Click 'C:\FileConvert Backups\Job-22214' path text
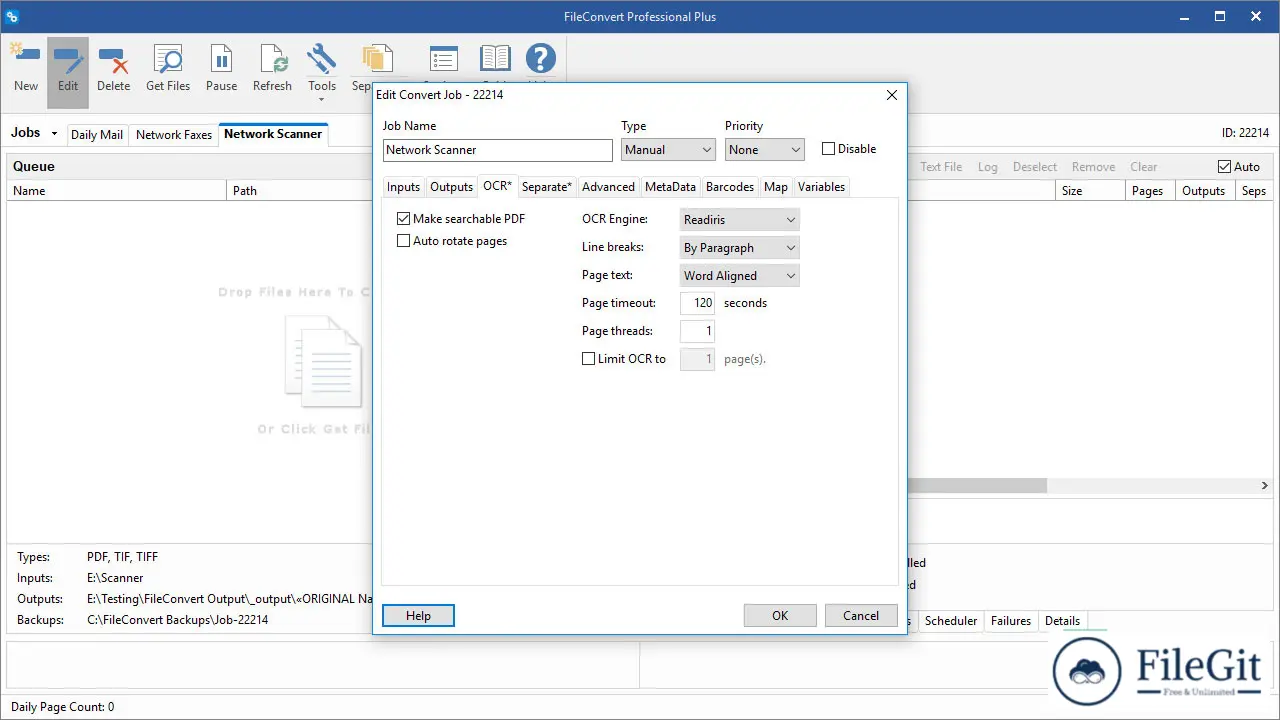Screen dimensions: 1280x720 click(178, 620)
